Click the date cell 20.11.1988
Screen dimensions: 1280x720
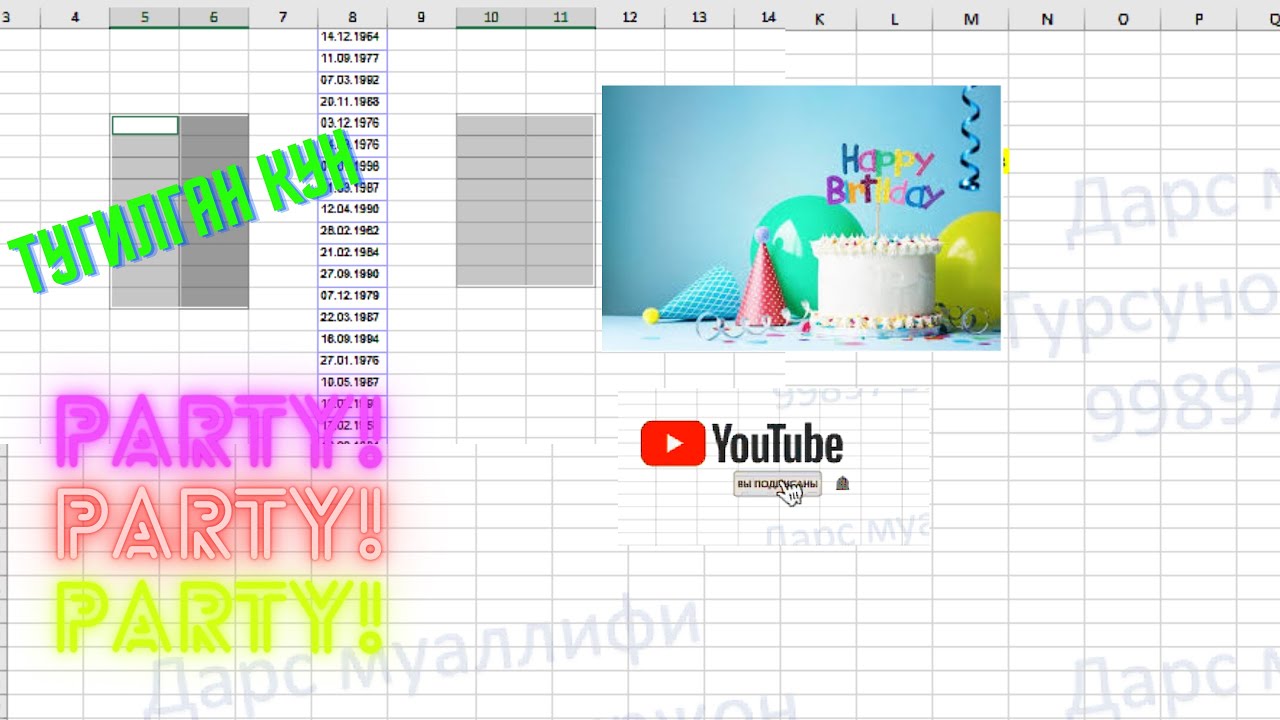coord(352,102)
